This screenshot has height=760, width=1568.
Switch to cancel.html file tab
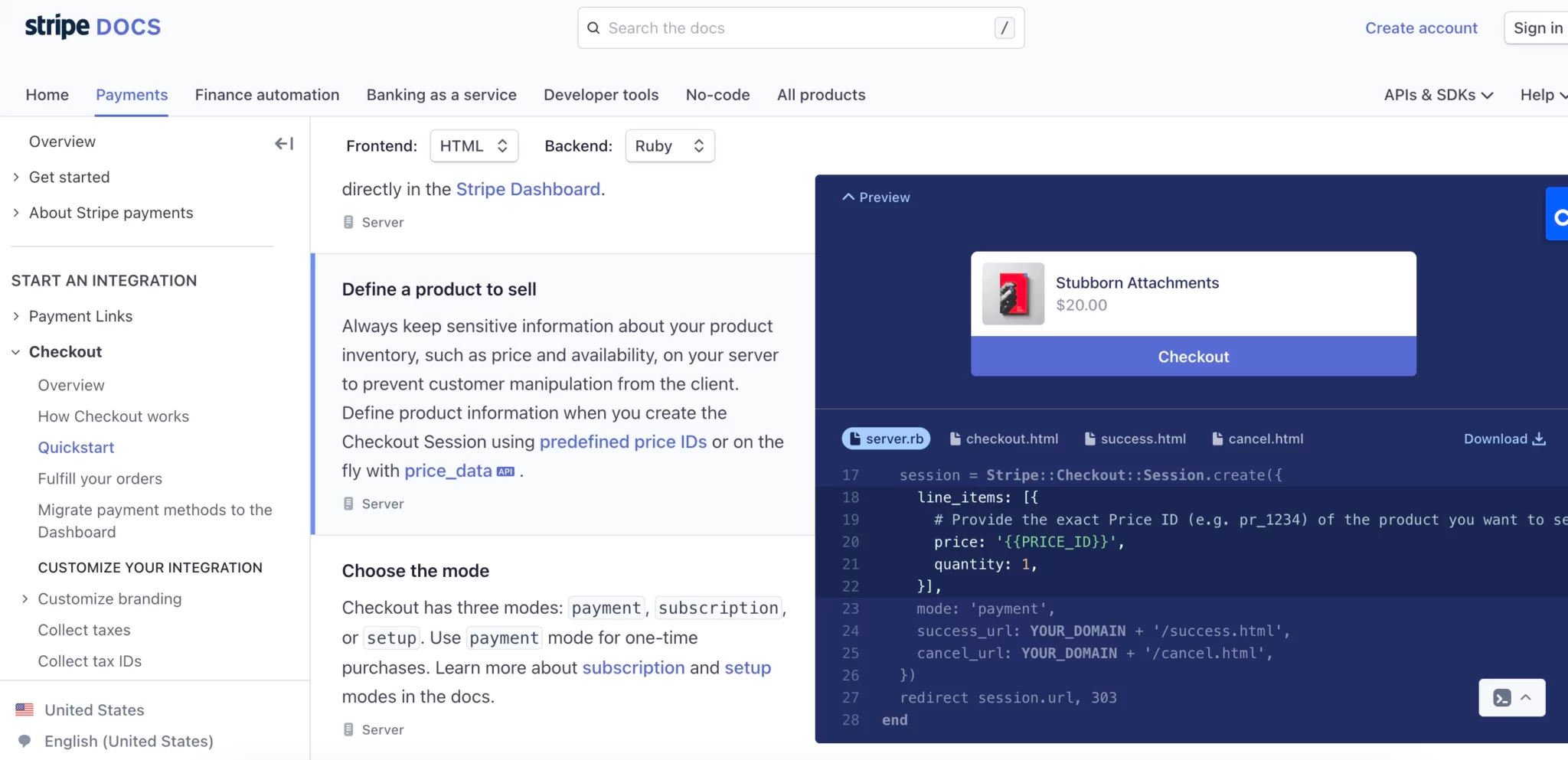tap(1258, 439)
